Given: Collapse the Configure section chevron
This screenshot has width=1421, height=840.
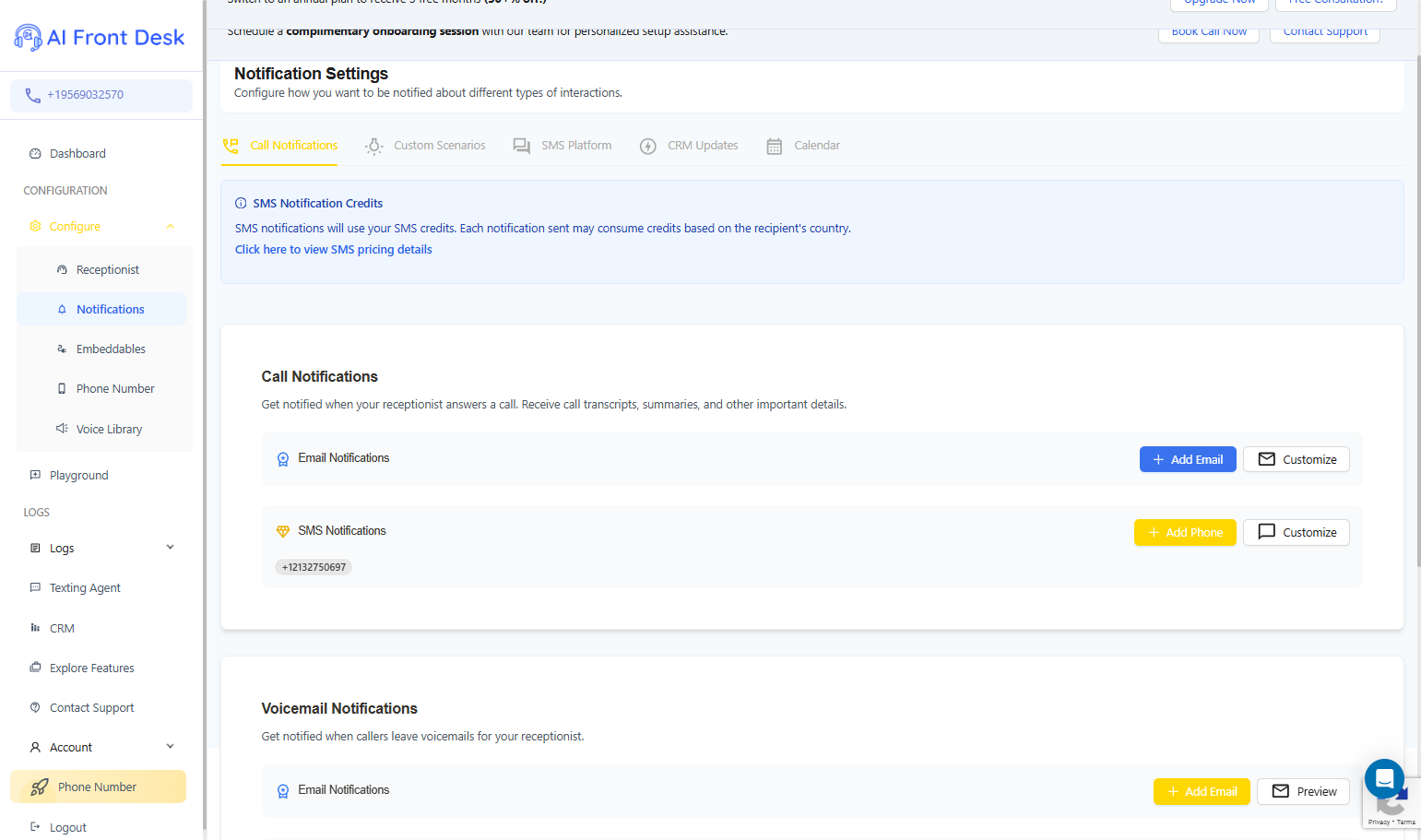Looking at the screenshot, I should click(x=170, y=227).
